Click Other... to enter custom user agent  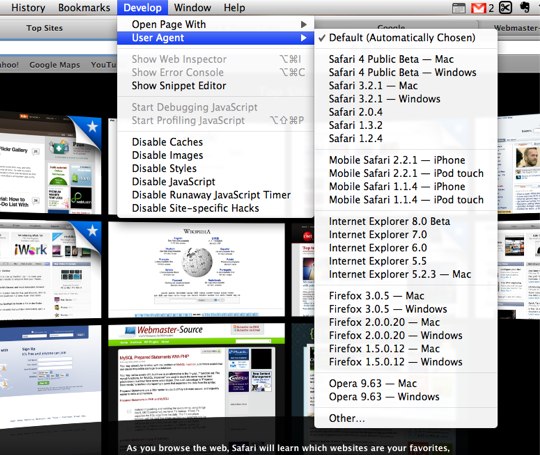[x=406, y=418]
